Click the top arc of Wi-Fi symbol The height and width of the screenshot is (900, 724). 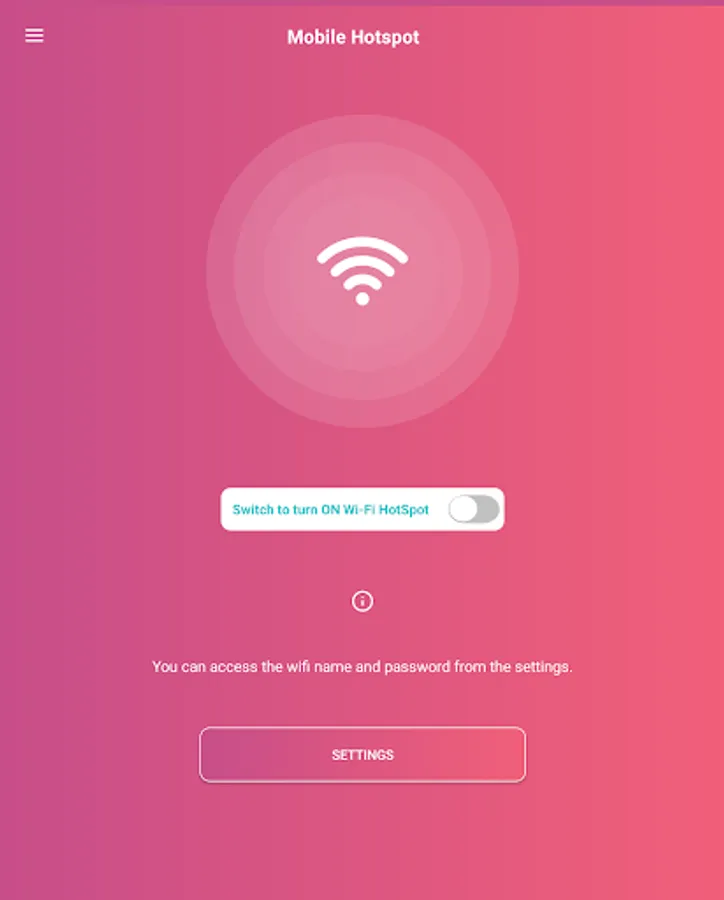tap(362, 247)
